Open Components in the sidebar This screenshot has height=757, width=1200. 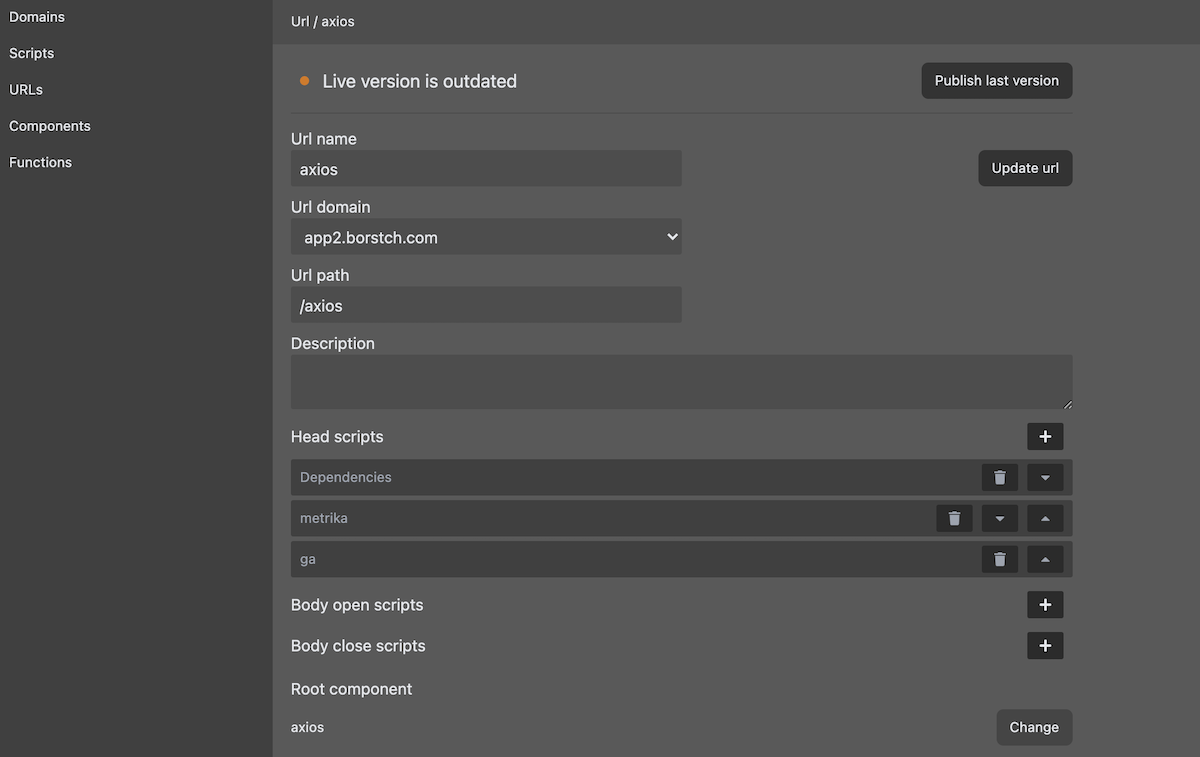point(50,126)
